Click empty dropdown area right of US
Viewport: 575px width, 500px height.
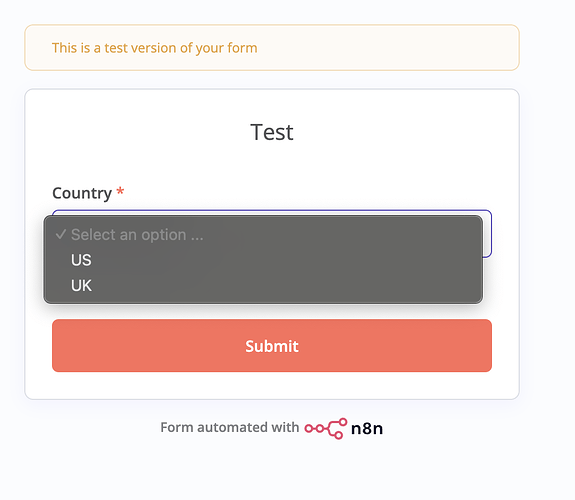pyautogui.click(x=286, y=260)
